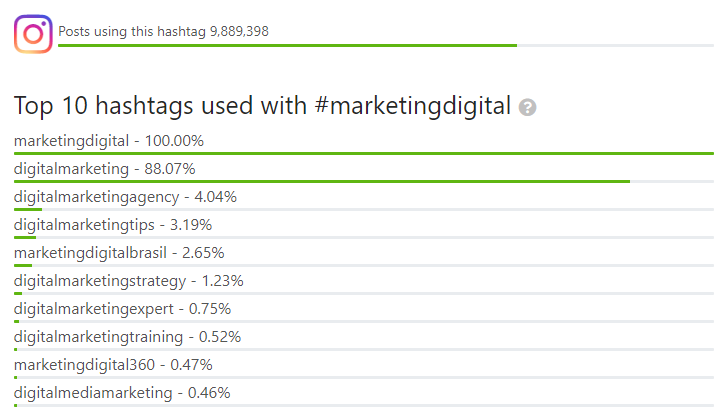The width and height of the screenshot is (728, 414).
Task: Click the bar under digitalmarketingtips
Action: (x=25, y=237)
